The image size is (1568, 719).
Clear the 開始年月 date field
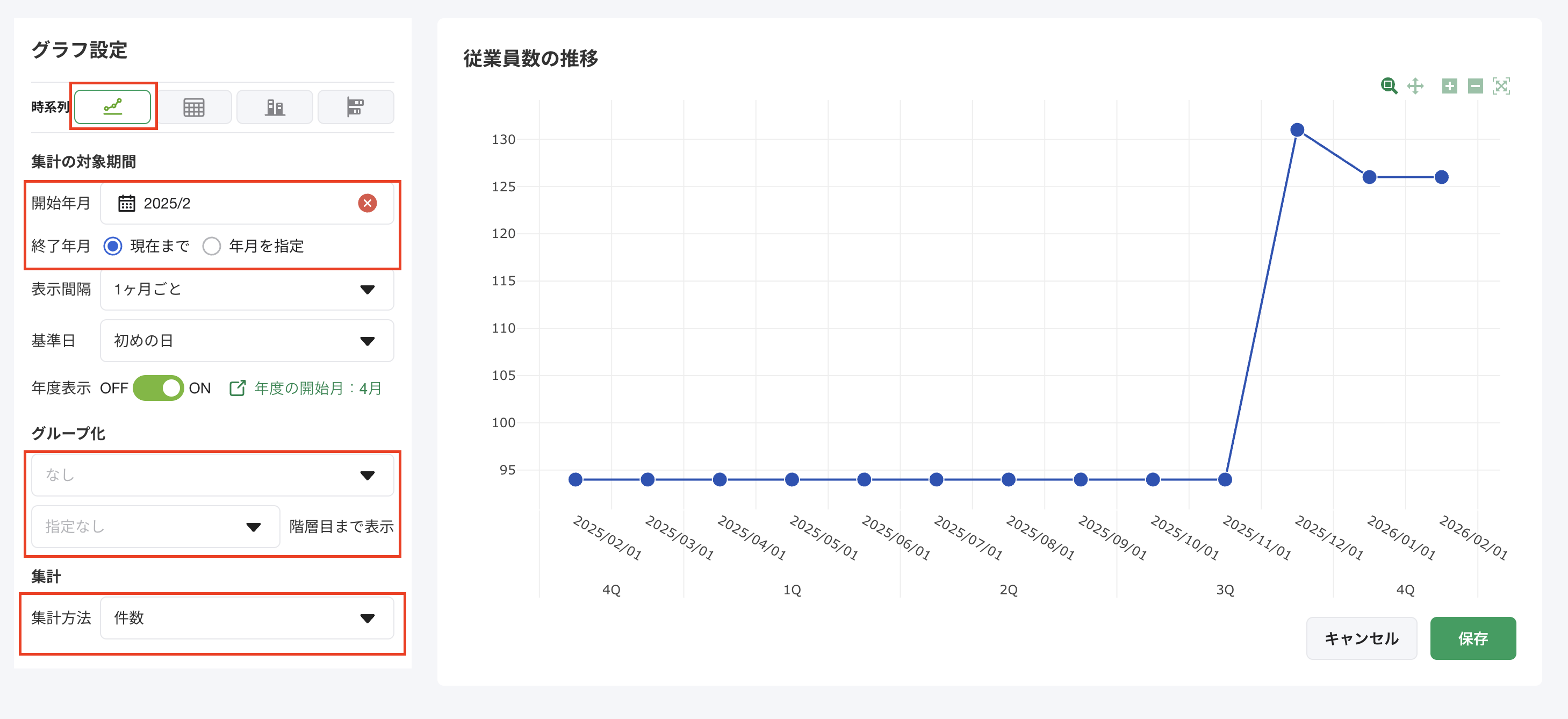point(368,203)
